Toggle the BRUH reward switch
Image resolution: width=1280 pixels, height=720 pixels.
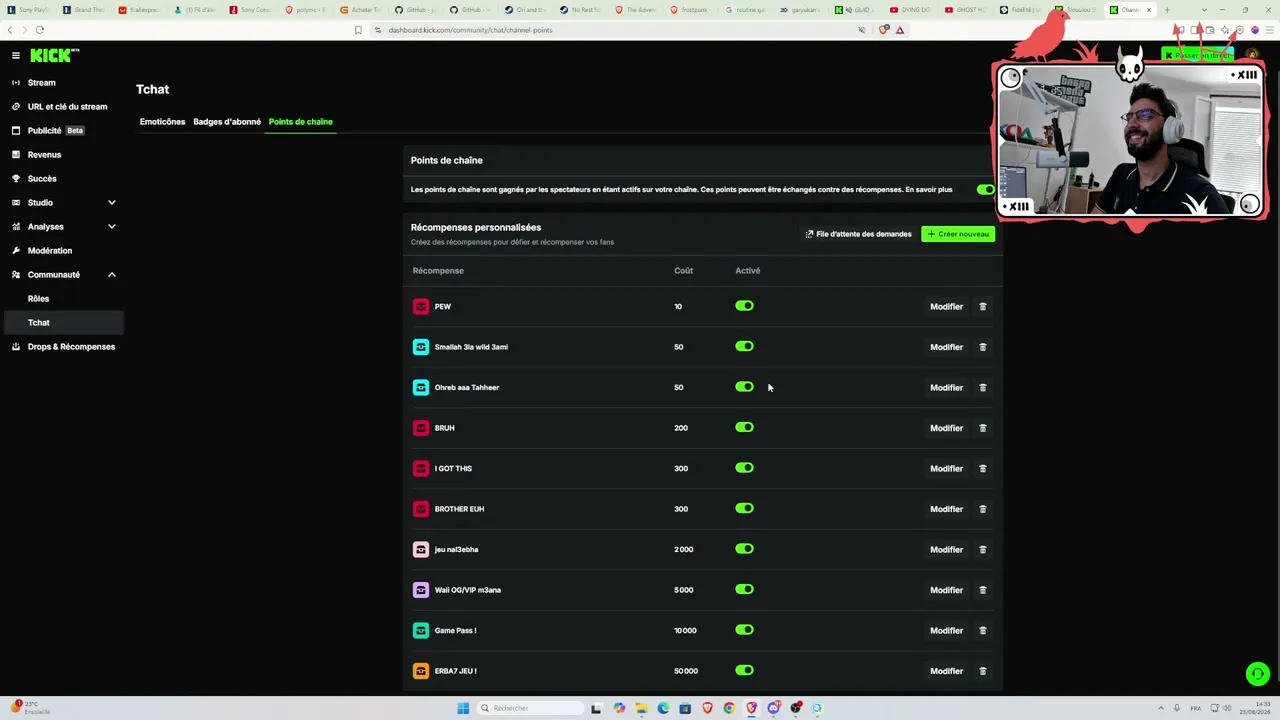744,427
